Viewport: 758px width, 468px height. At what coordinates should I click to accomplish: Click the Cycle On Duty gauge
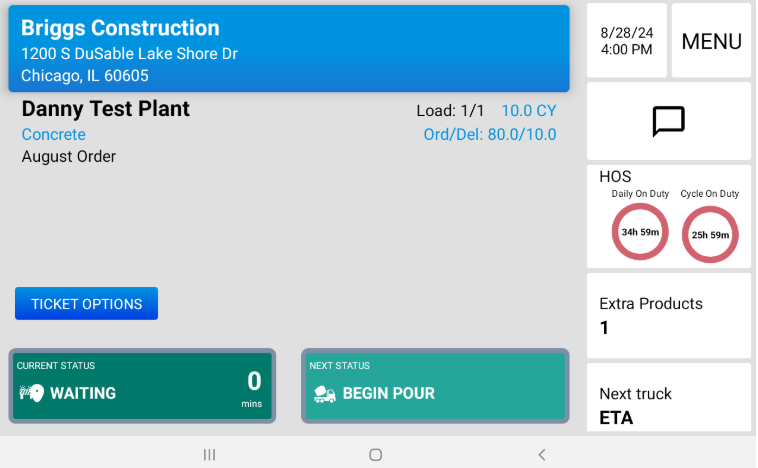click(x=710, y=235)
